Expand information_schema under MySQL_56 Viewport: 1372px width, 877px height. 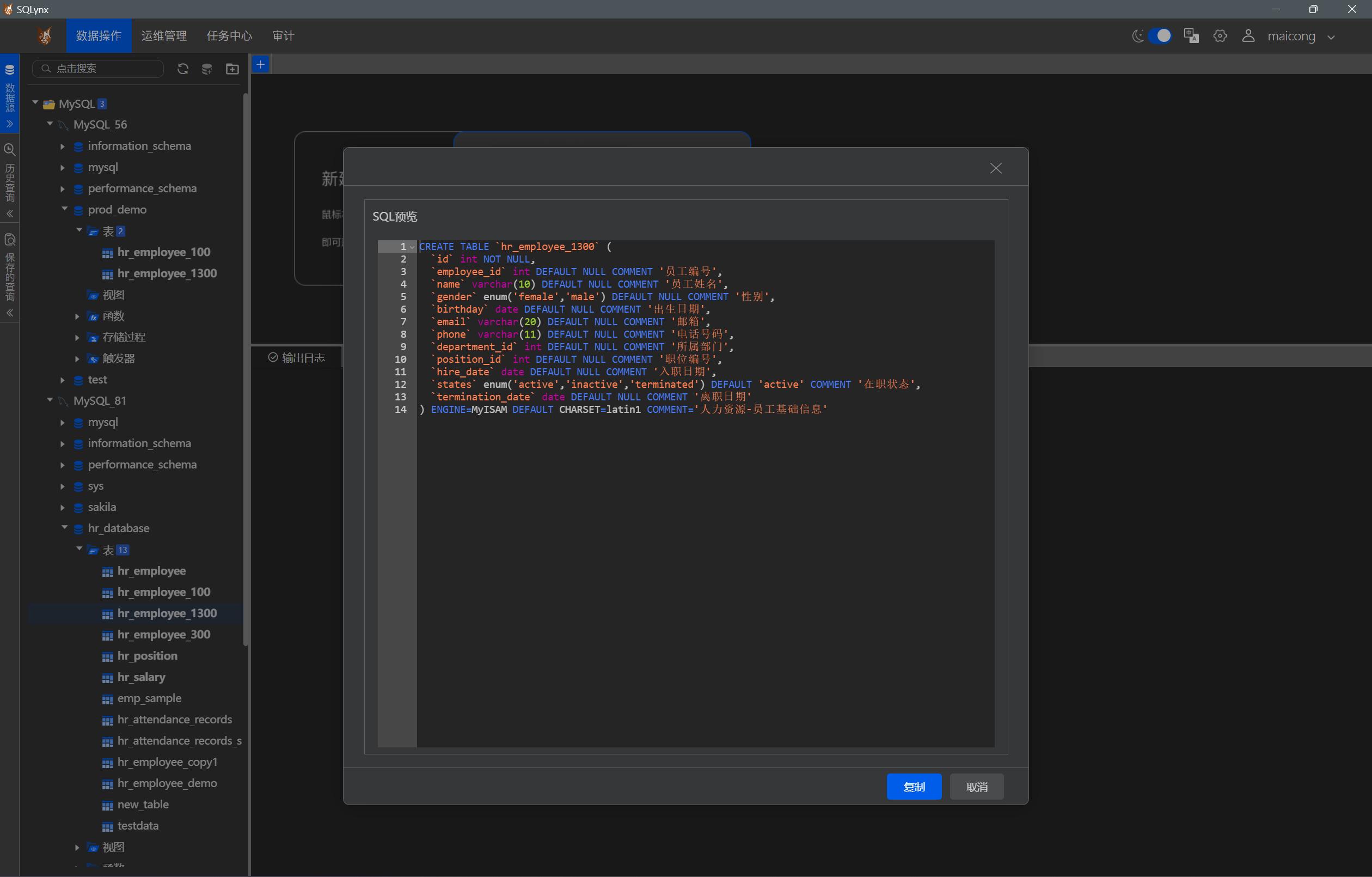pyautogui.click(x=63, y=147)
